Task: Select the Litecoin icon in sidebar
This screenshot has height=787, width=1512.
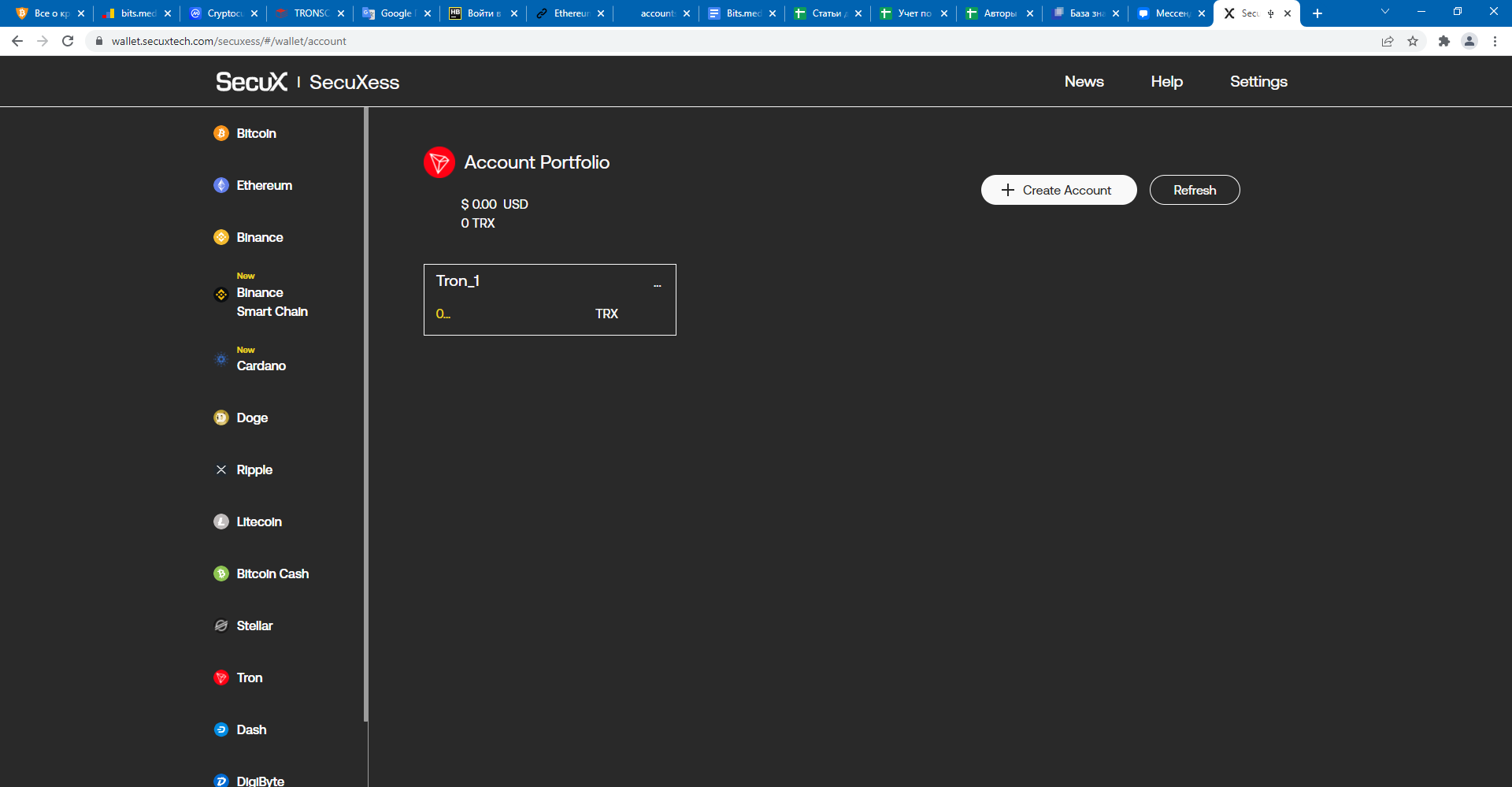Action: (x=221, y=522)
